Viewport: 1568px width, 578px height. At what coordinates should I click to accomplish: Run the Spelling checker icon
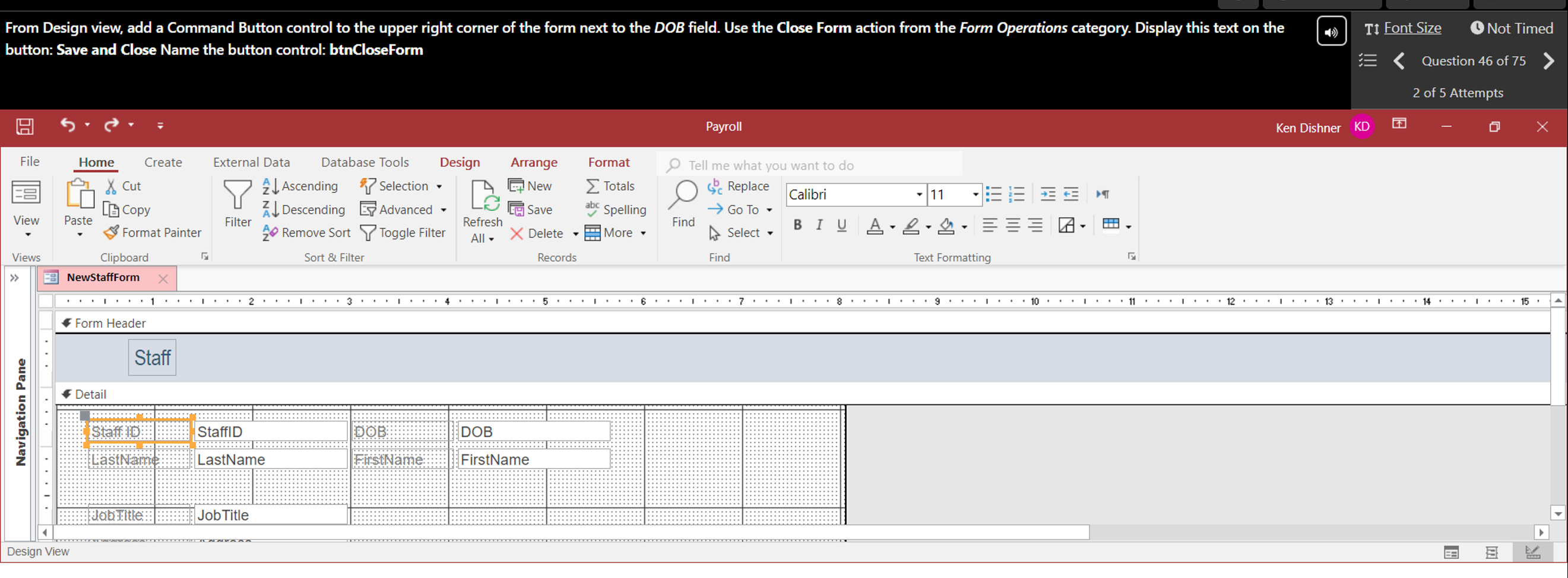pyautogui.click(x=592, y=209)
